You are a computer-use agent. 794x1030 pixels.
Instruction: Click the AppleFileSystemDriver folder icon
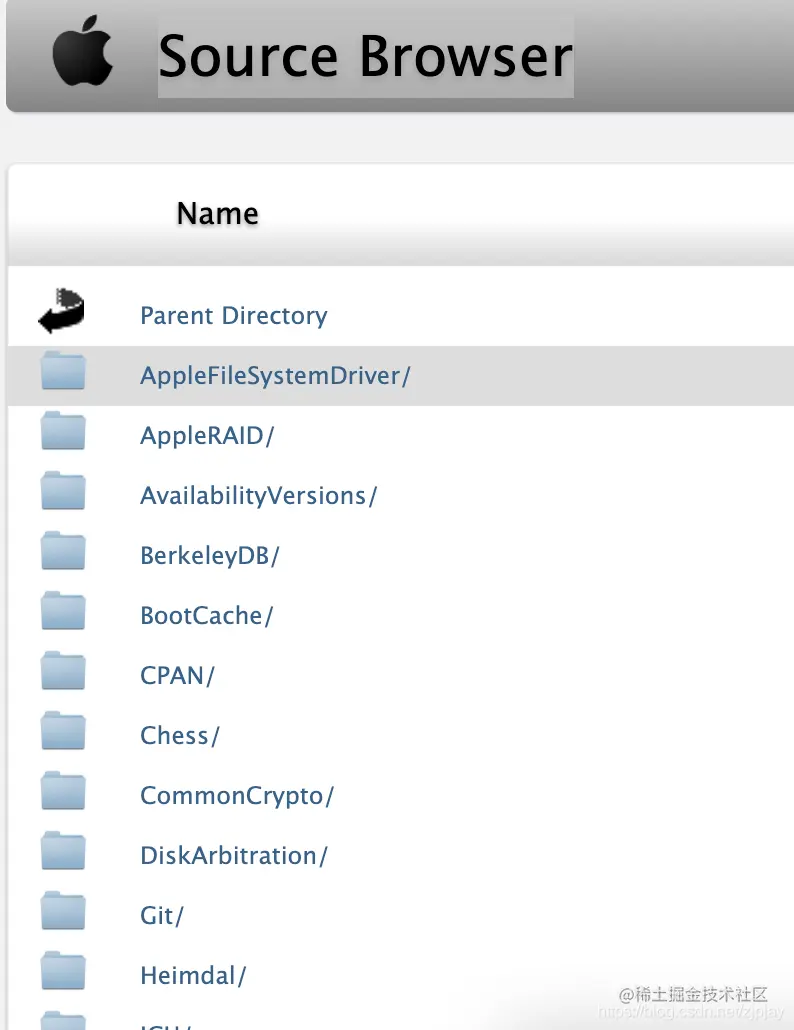pyautogui.click(x=63, y=370)
